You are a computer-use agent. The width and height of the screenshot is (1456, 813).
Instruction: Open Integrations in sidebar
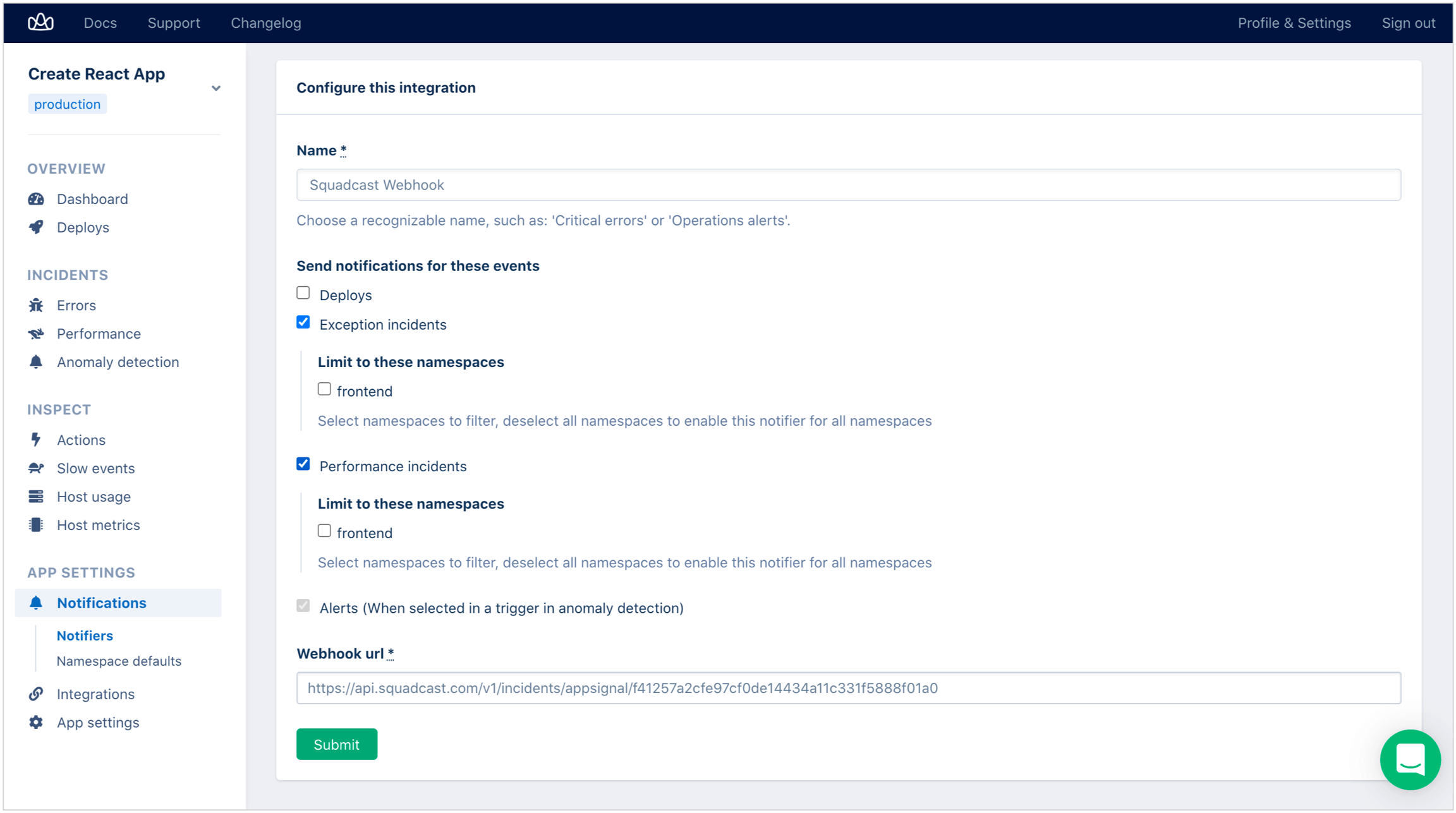tap(95, 694)
